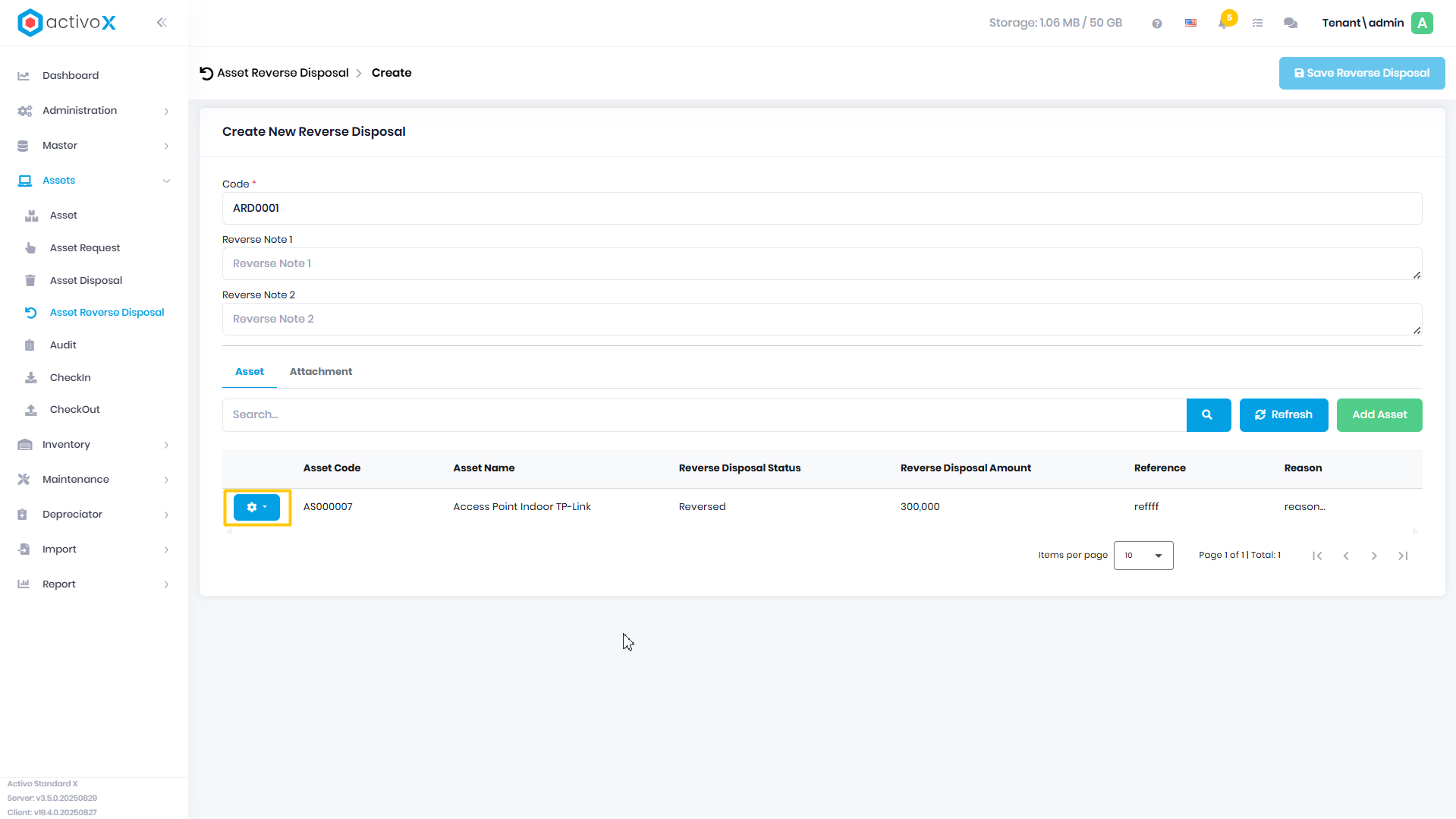The height and width of the screenshot is (819, 1456).
Task: Open the task list icon in header
Action: pyautogui.click(x=1257, y=24)
